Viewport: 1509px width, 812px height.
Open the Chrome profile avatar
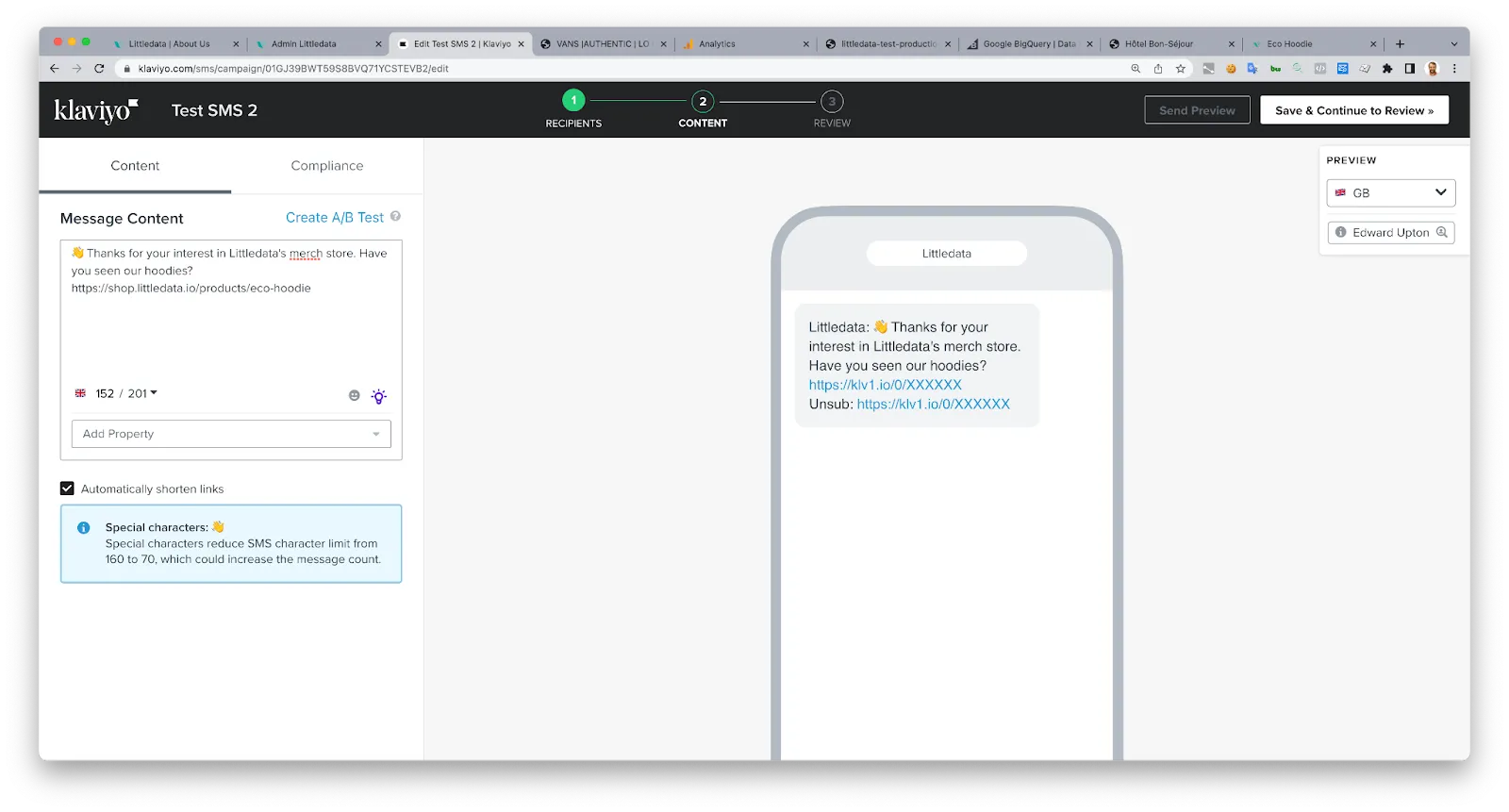click(x=1433, y=69)
